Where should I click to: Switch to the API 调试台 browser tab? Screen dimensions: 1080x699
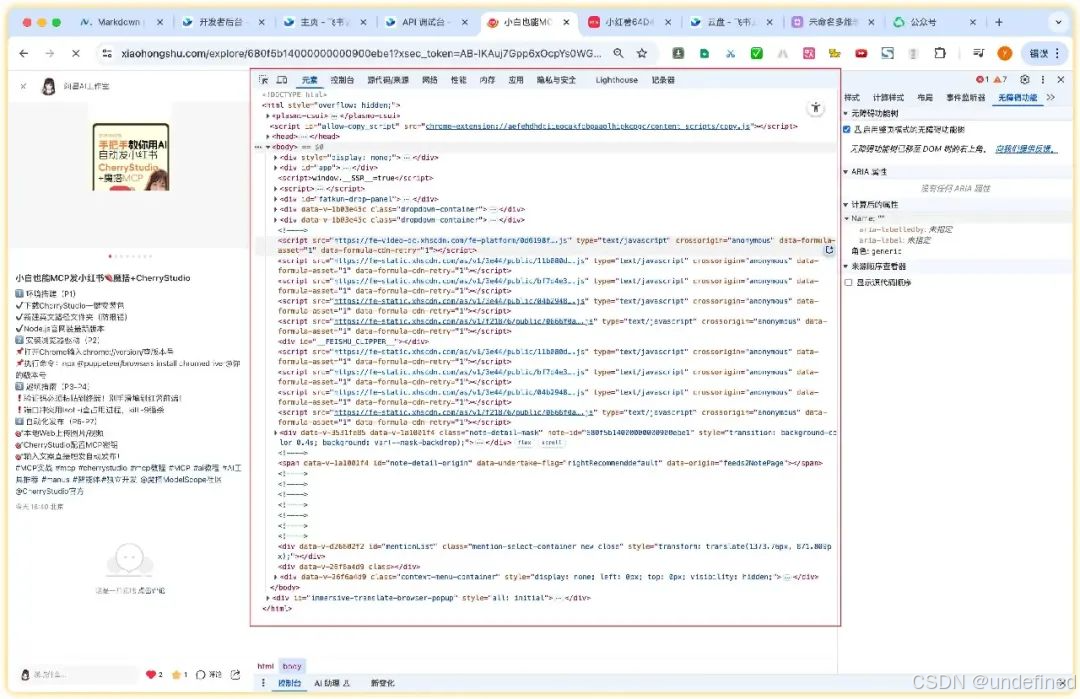tap(424, 22)
